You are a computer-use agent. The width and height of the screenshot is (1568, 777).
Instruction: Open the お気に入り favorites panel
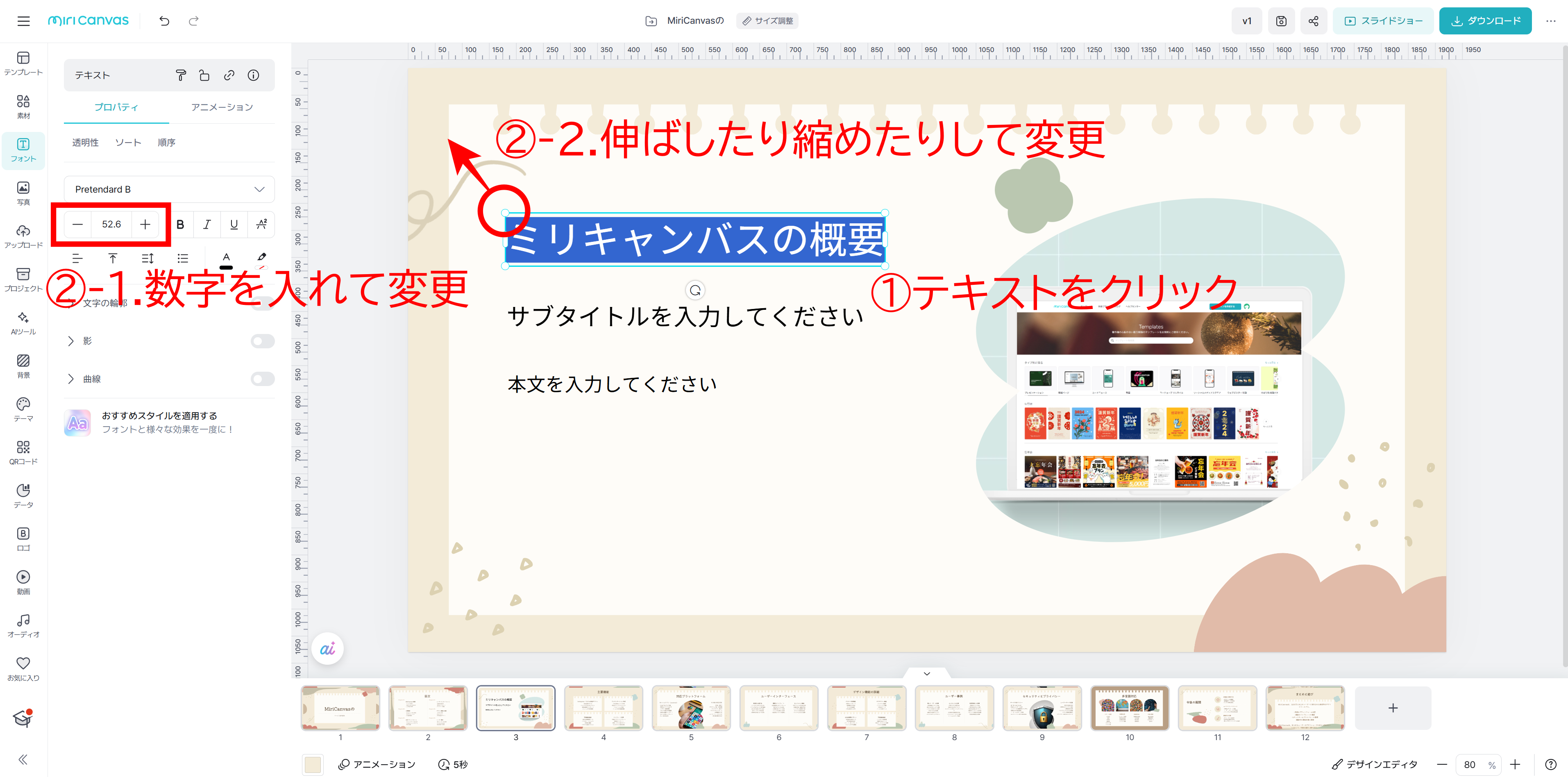coord(23,669)
